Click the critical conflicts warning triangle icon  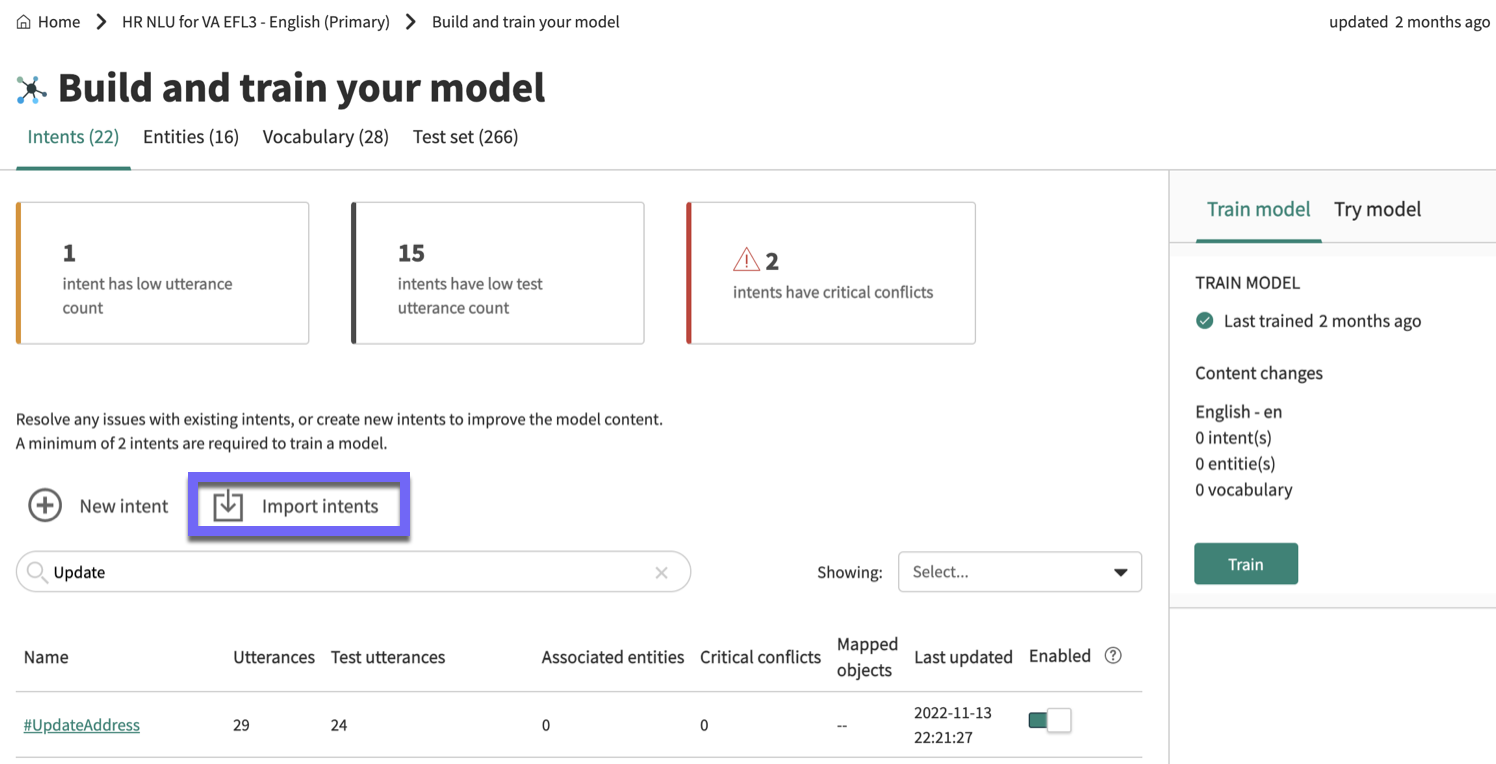coord(746,261)
